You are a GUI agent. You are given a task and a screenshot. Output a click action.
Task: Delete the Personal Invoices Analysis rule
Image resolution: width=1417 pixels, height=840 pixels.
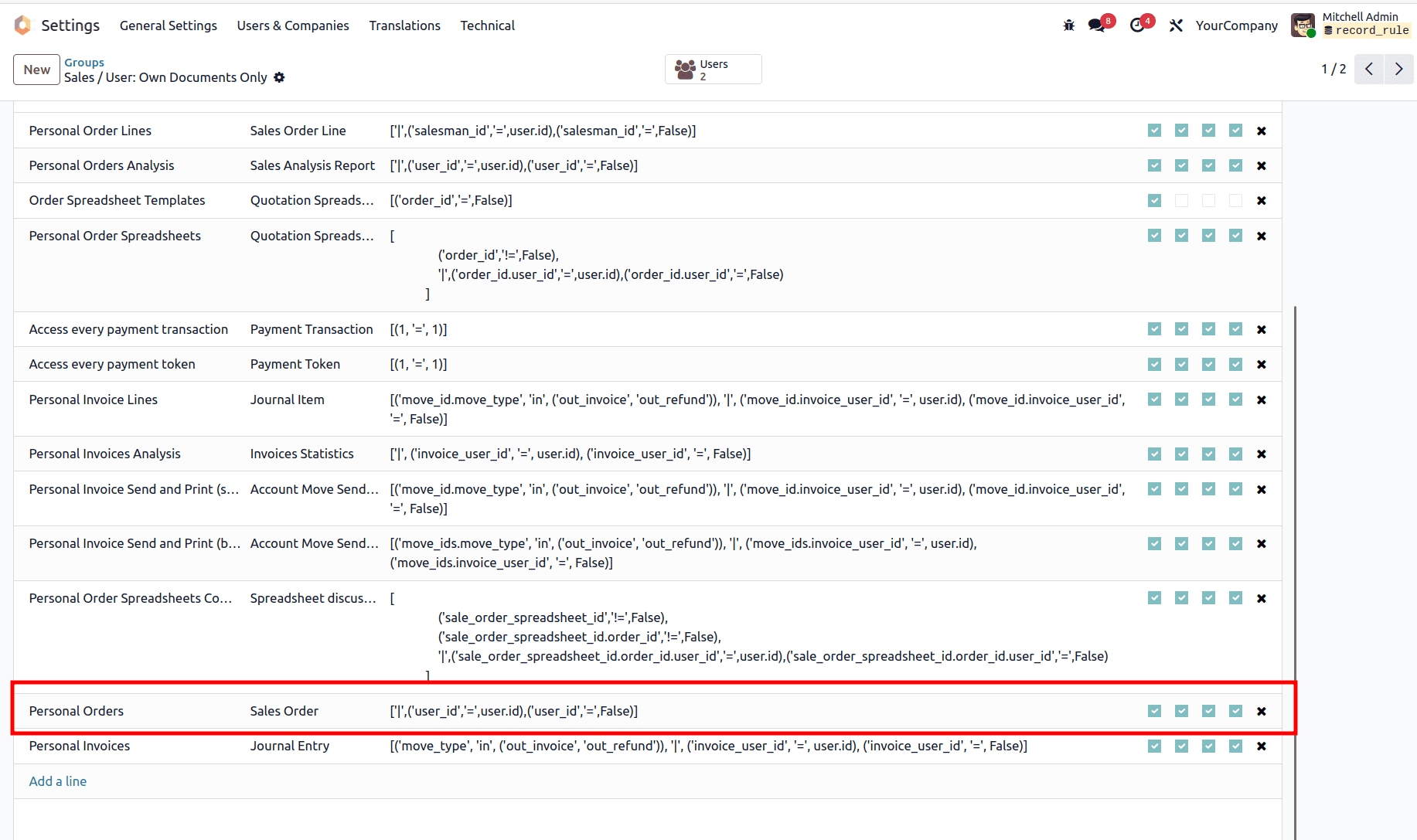(x=1262, y=454)
